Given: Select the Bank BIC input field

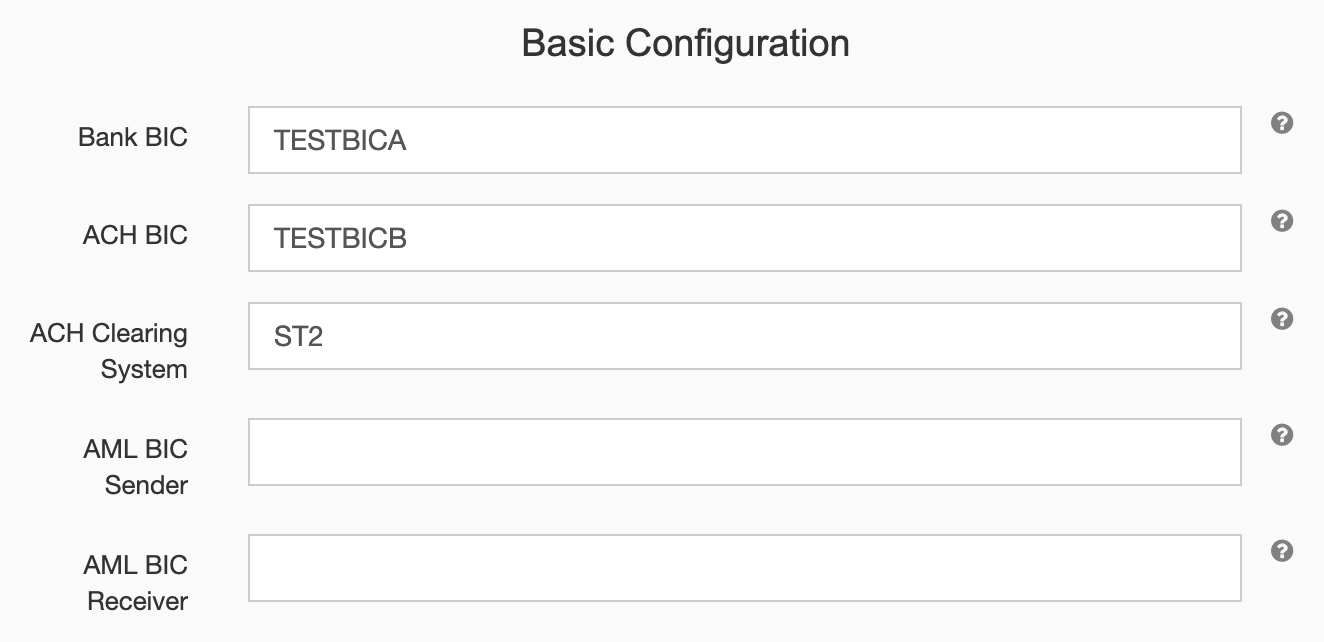Looking at the screenshot, I should point(744,140).
